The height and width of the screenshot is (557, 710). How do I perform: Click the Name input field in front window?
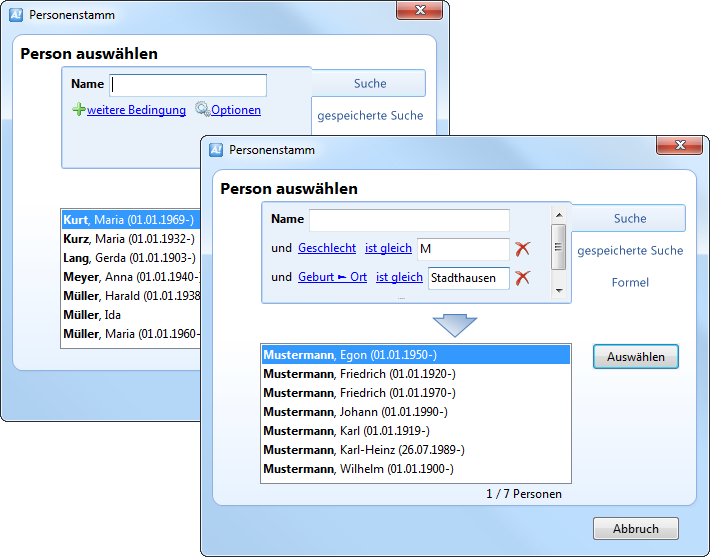coord(409,220)
